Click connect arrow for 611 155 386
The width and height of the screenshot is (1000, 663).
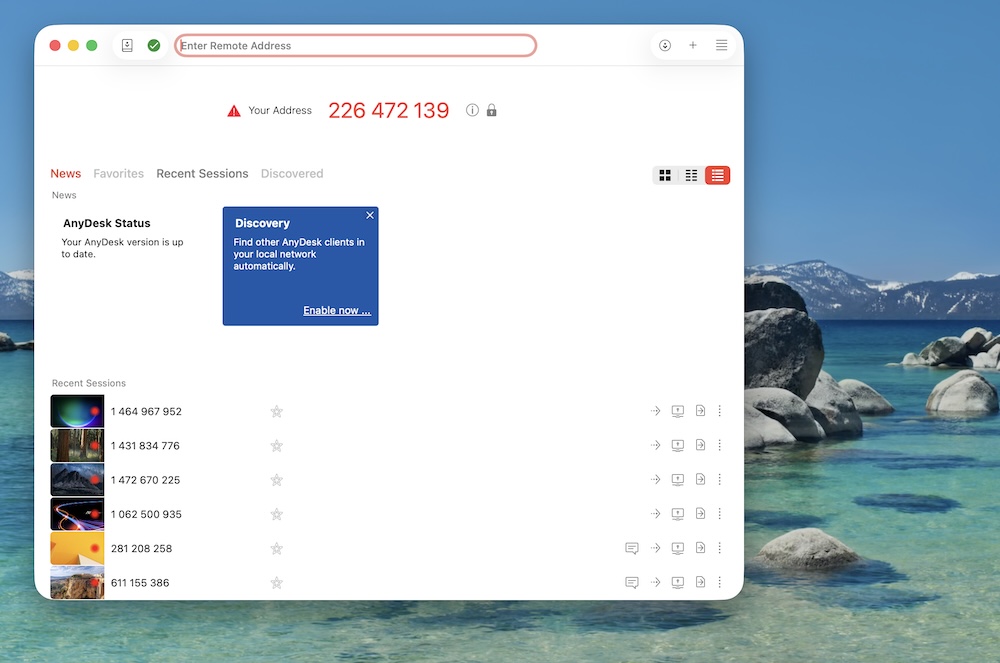click(656, 582)
